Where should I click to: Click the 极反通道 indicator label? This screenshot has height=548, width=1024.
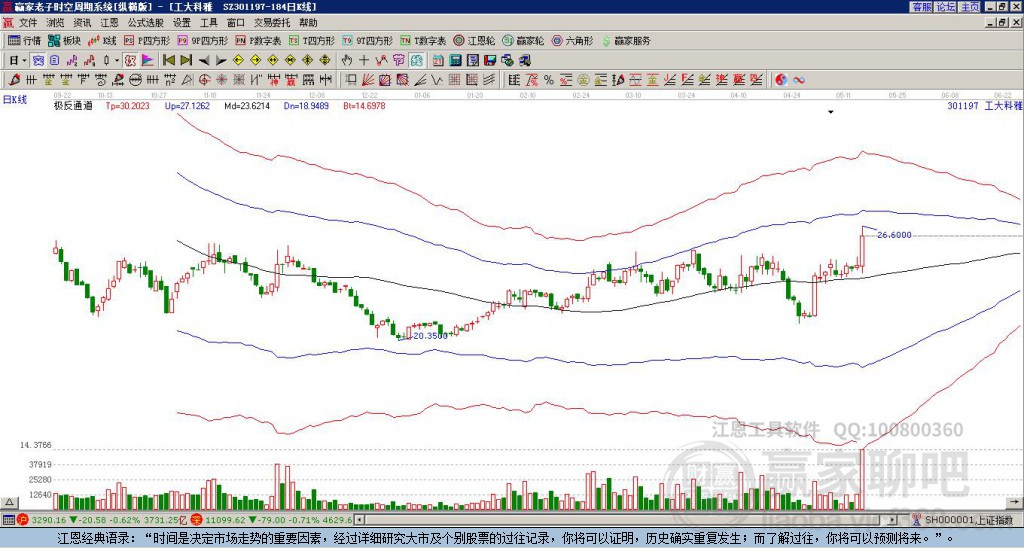point(73,105)
